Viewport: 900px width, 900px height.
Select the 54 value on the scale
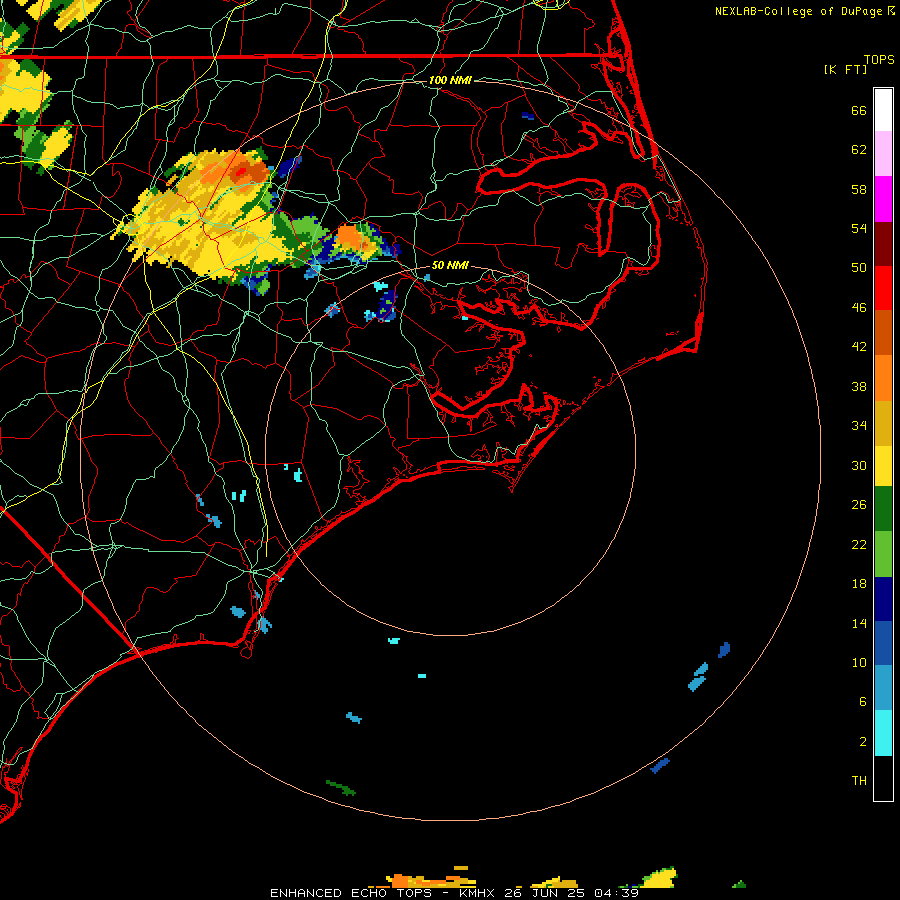click(859, 228)
